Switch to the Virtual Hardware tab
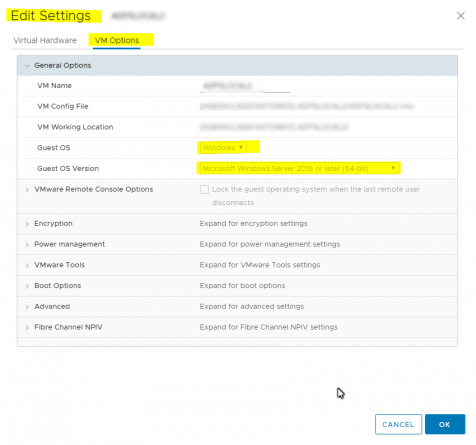This screenshot has height=445, width=476. click(x=45, y=40)
